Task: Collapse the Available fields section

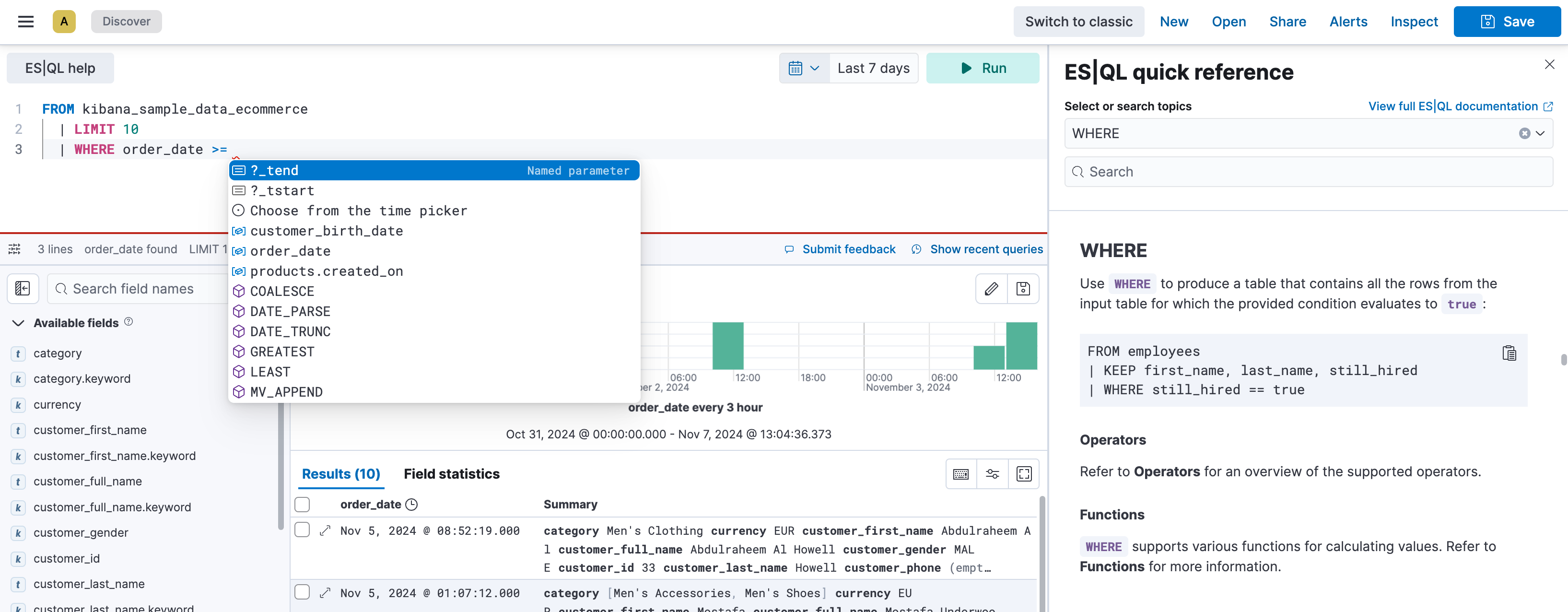Action: 17,323
